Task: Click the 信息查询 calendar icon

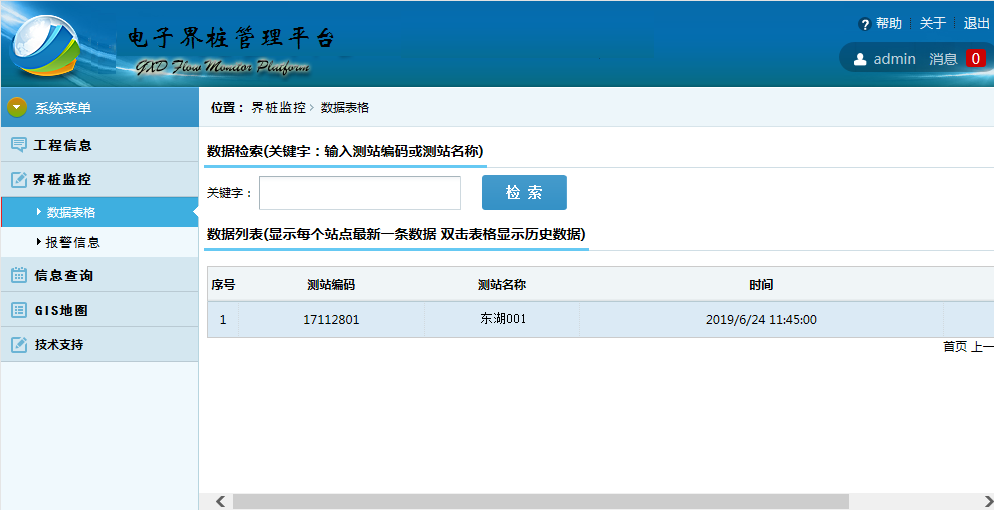Action: [x=19, y=275]
